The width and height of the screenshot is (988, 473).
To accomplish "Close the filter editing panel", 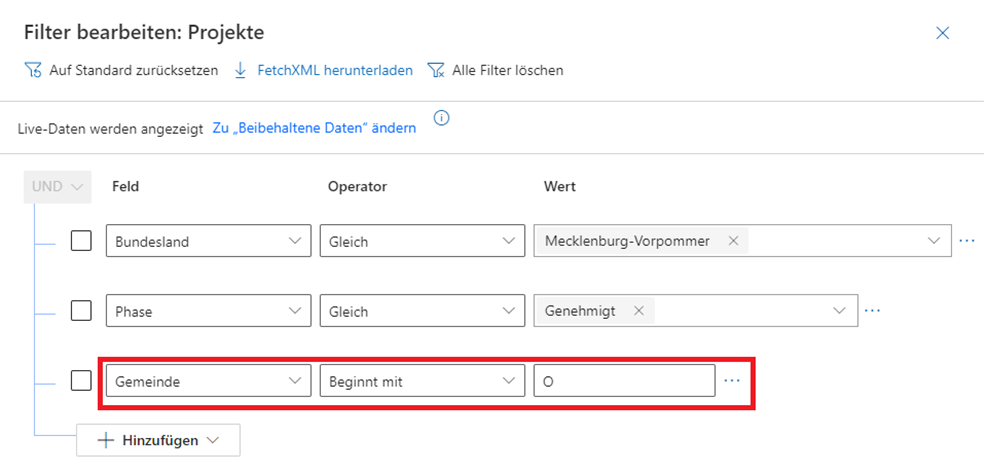I will pyautogui.click(x=942, y=33).
